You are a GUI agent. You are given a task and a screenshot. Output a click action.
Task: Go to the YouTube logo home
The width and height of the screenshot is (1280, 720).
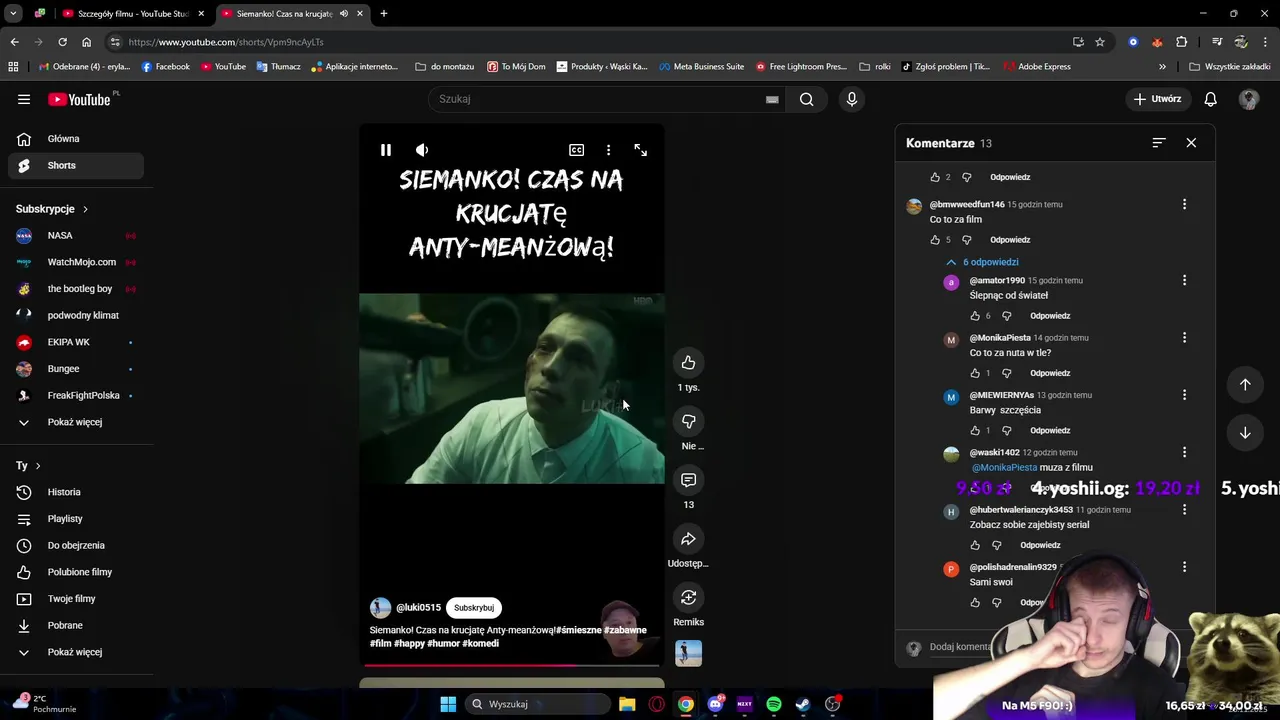pyautogui.click(x=79, y=99)
